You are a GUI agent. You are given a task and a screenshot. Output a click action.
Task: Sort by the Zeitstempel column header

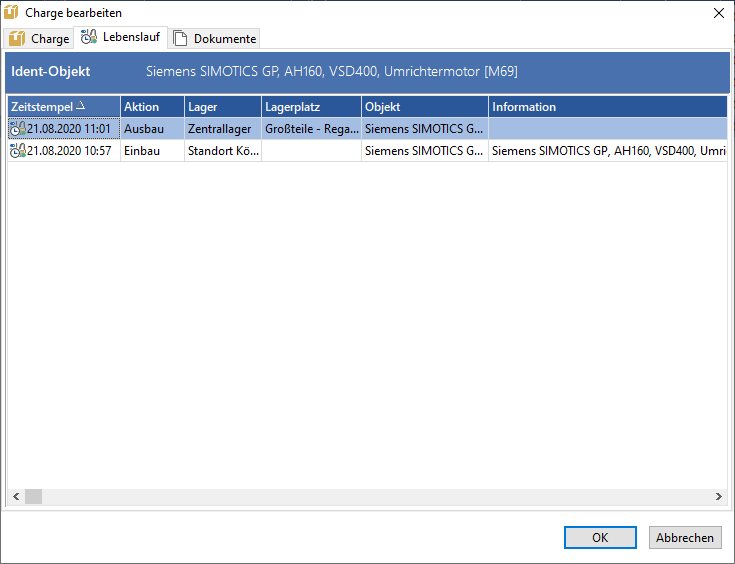pos(64,107)
